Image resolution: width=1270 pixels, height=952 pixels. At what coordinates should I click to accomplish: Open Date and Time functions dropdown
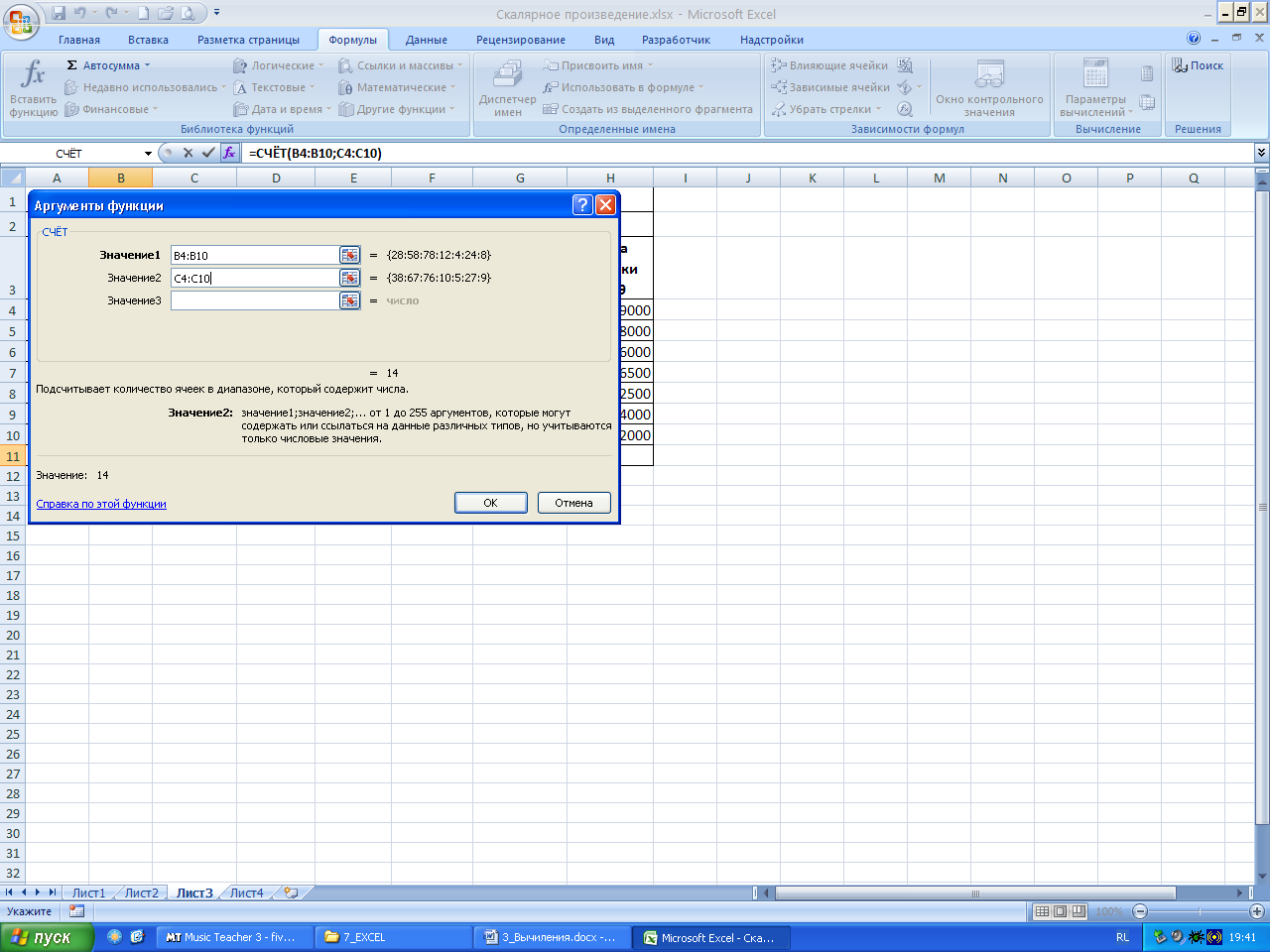click(x=283, y=109)
